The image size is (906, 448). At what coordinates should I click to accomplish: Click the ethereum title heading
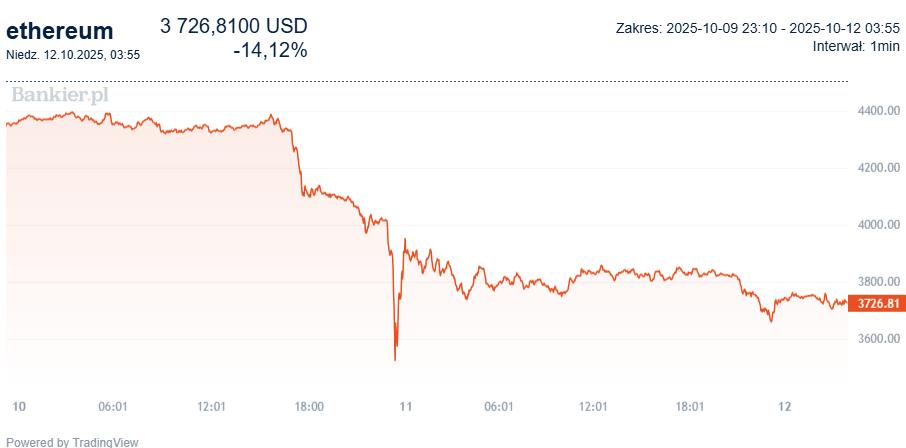click(60, 31)
